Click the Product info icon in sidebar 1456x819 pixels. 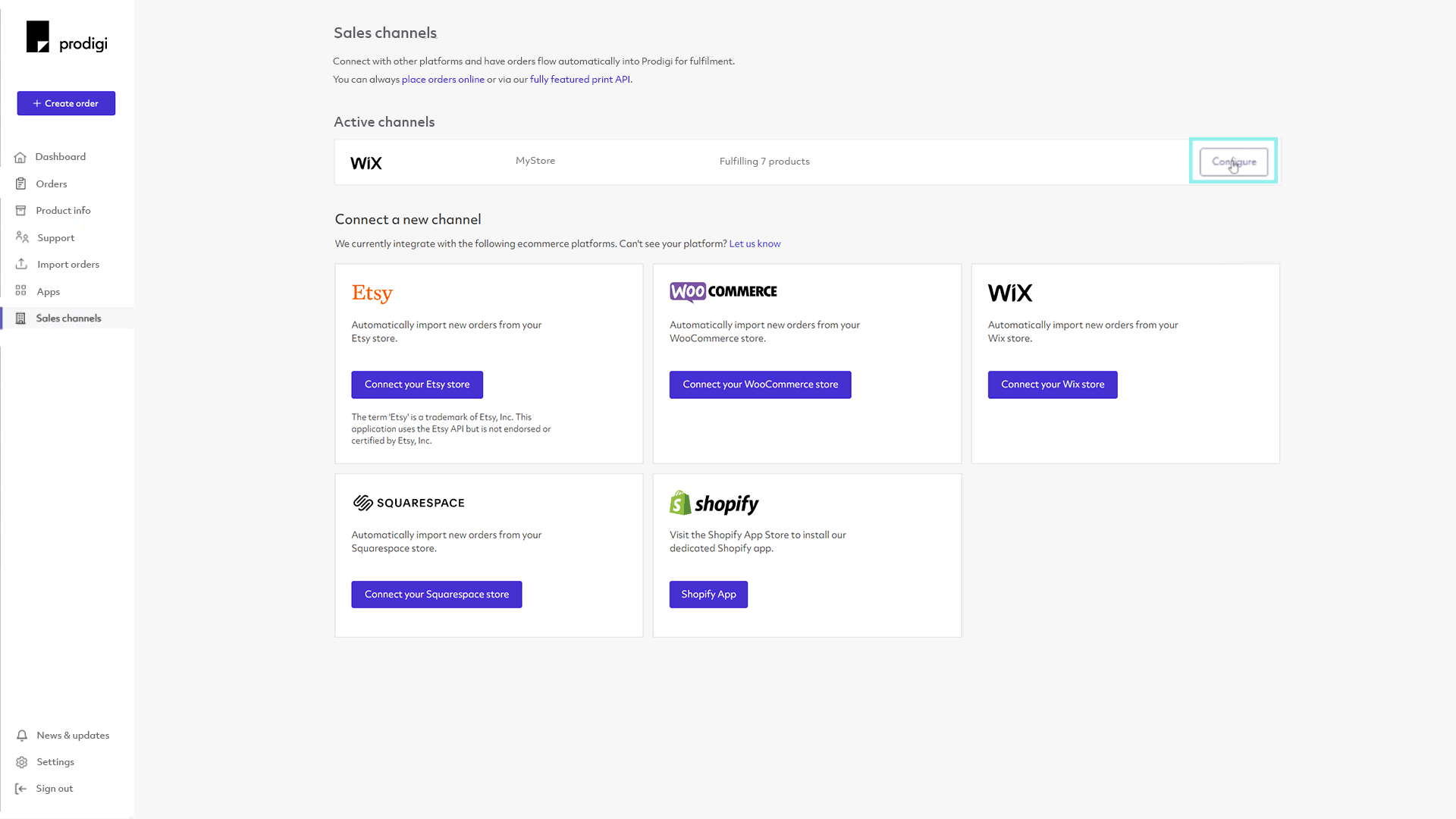pyautogui.click(x=22, y=211)
